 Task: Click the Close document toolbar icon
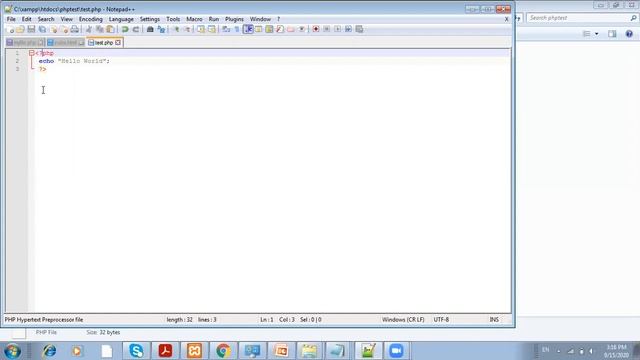tap(53, 29)
